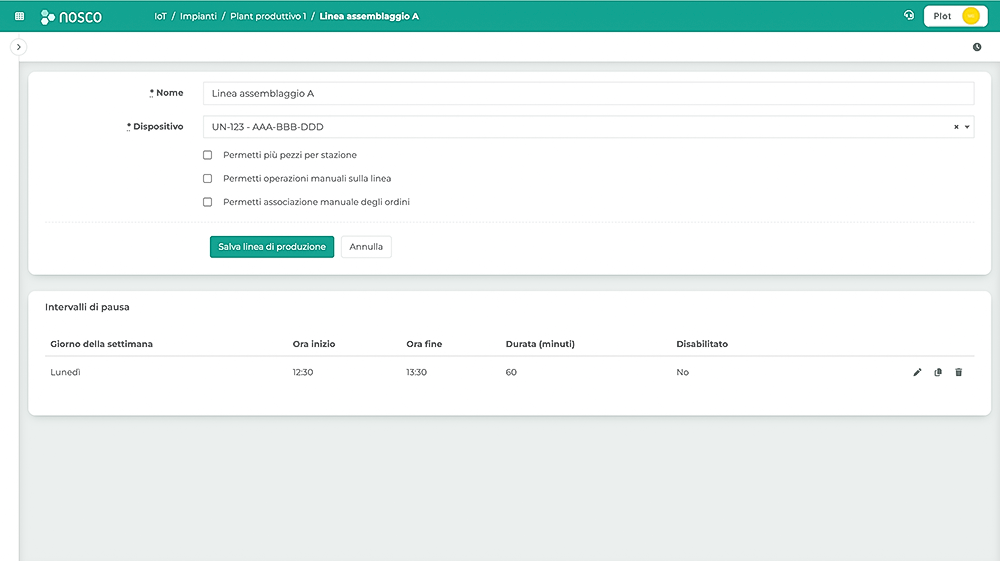The height and width of the screenshot is (561, 1000).
Task: Click the Nosco logo
Action: (71, 16)
